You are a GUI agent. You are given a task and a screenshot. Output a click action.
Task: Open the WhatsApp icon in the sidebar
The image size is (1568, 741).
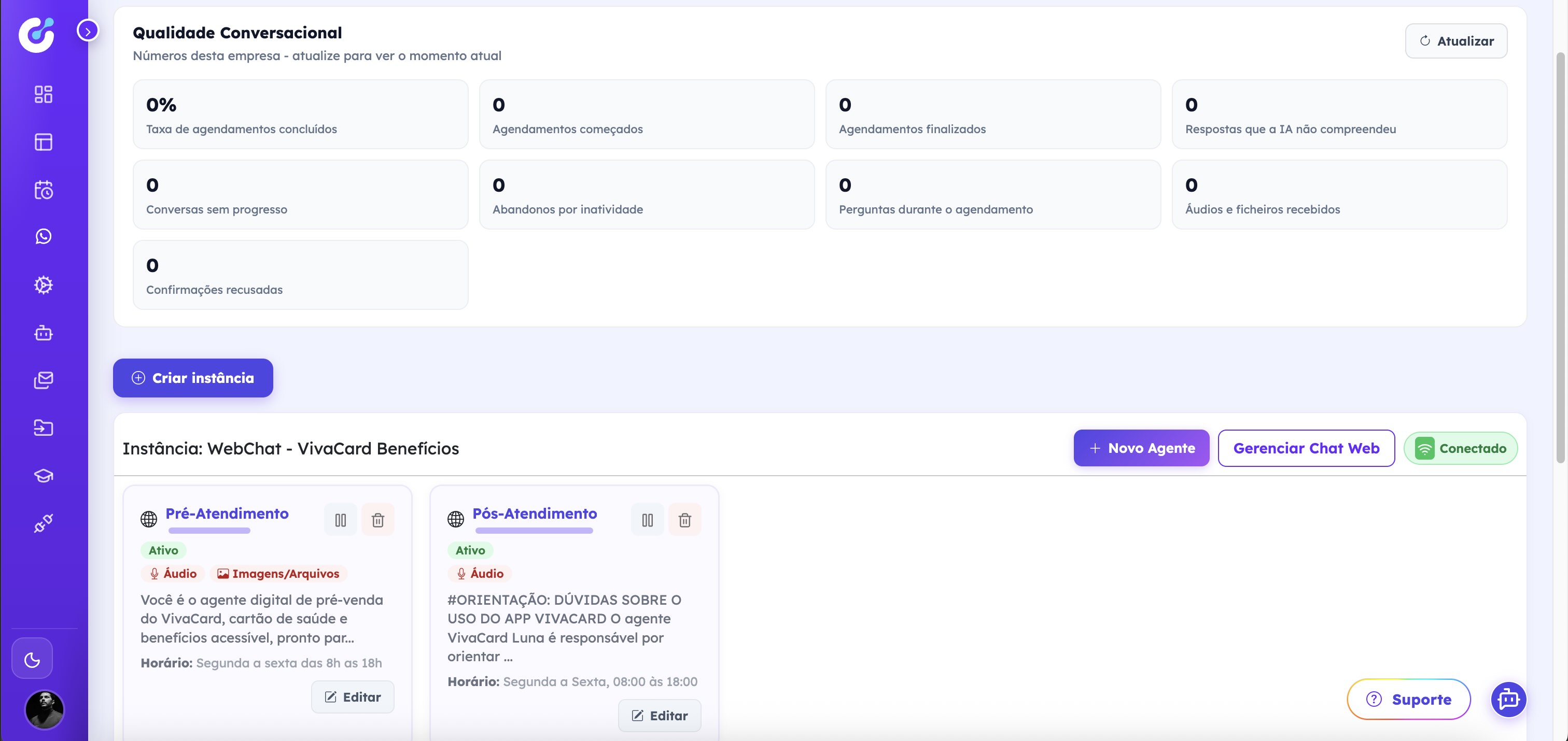click(x=43, y=237)
